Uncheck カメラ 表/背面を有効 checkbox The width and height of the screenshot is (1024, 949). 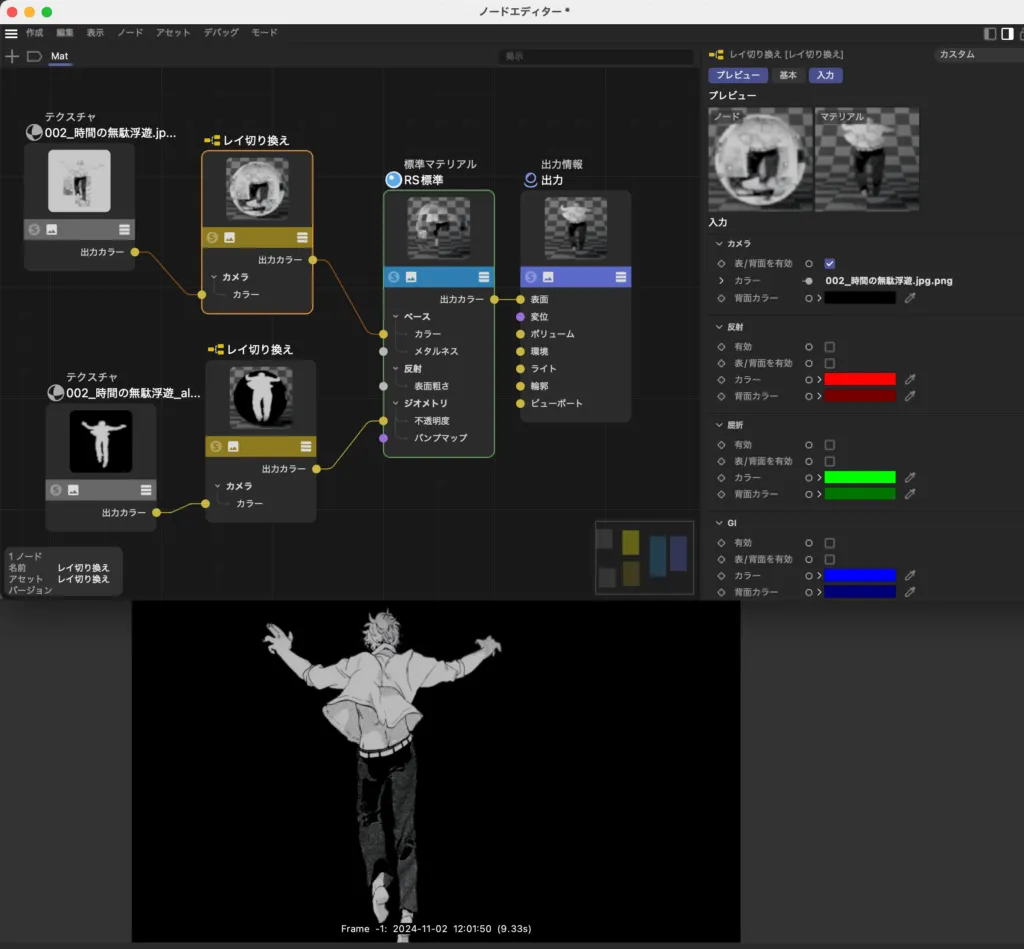coord(829,264)
